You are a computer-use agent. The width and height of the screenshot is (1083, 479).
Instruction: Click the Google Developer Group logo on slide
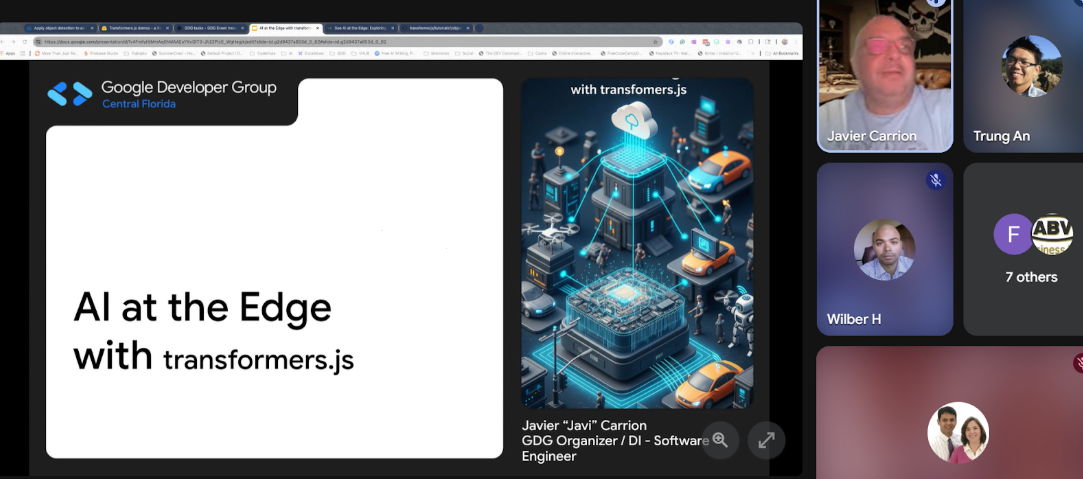tap(70, 94)
